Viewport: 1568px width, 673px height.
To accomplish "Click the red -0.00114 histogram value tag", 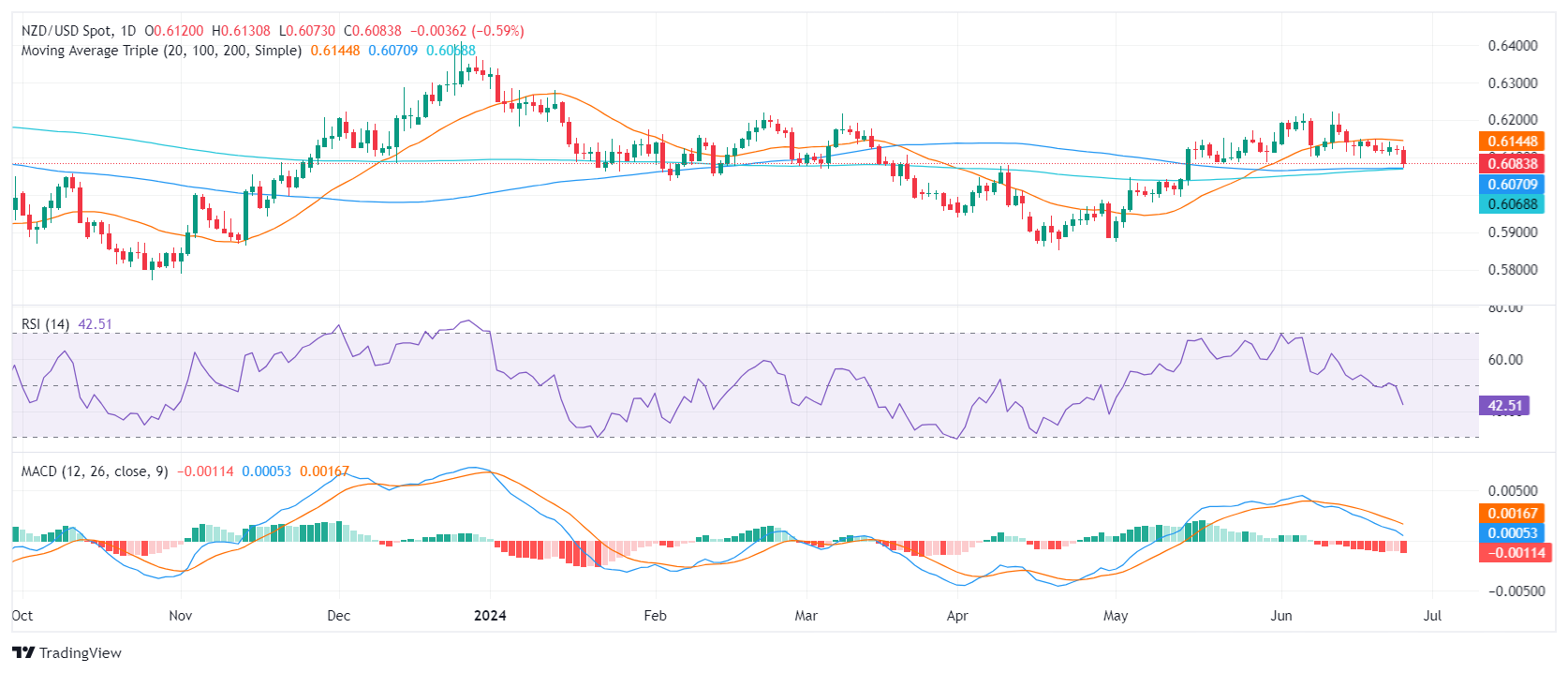I will 1512,553.
